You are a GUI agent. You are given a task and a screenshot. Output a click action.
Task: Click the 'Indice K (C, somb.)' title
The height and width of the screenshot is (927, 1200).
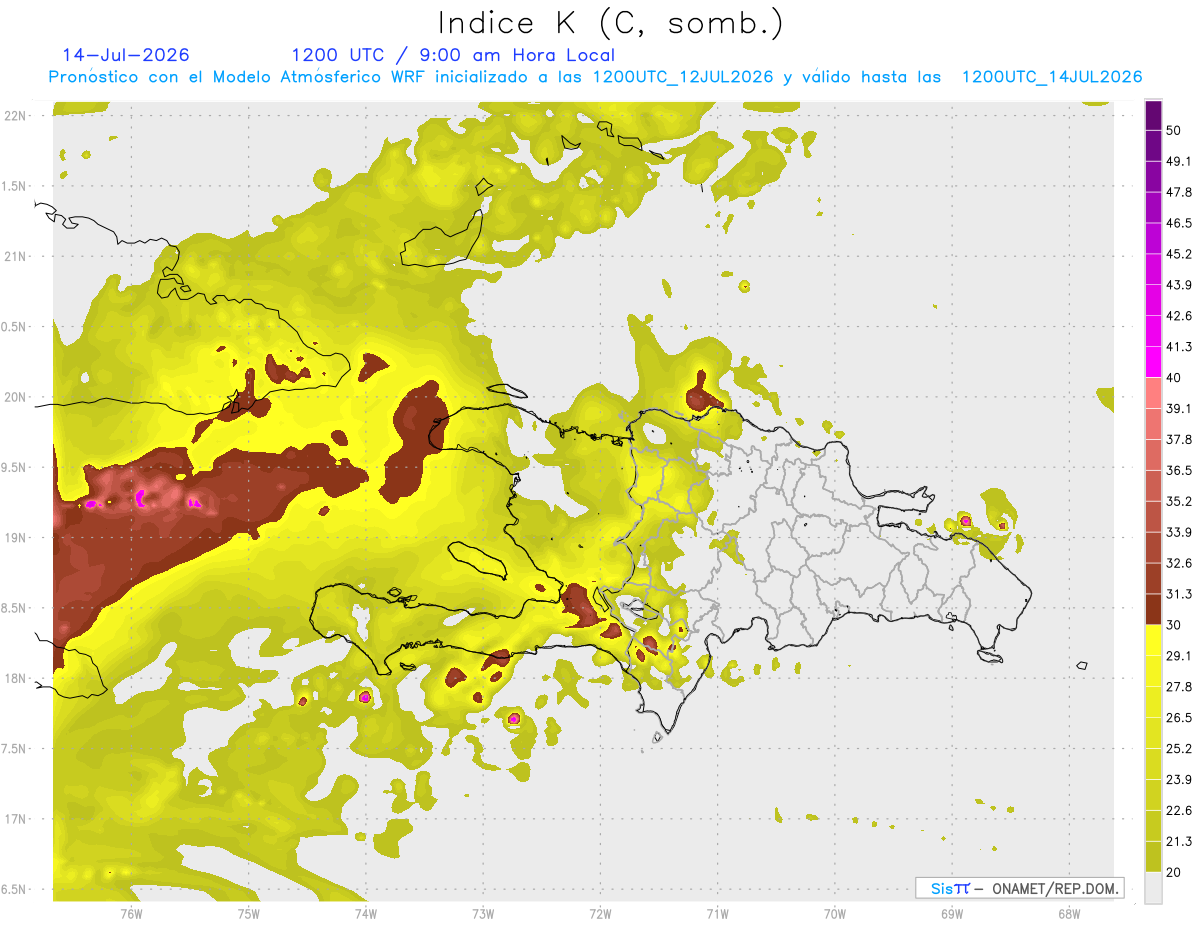611,22
